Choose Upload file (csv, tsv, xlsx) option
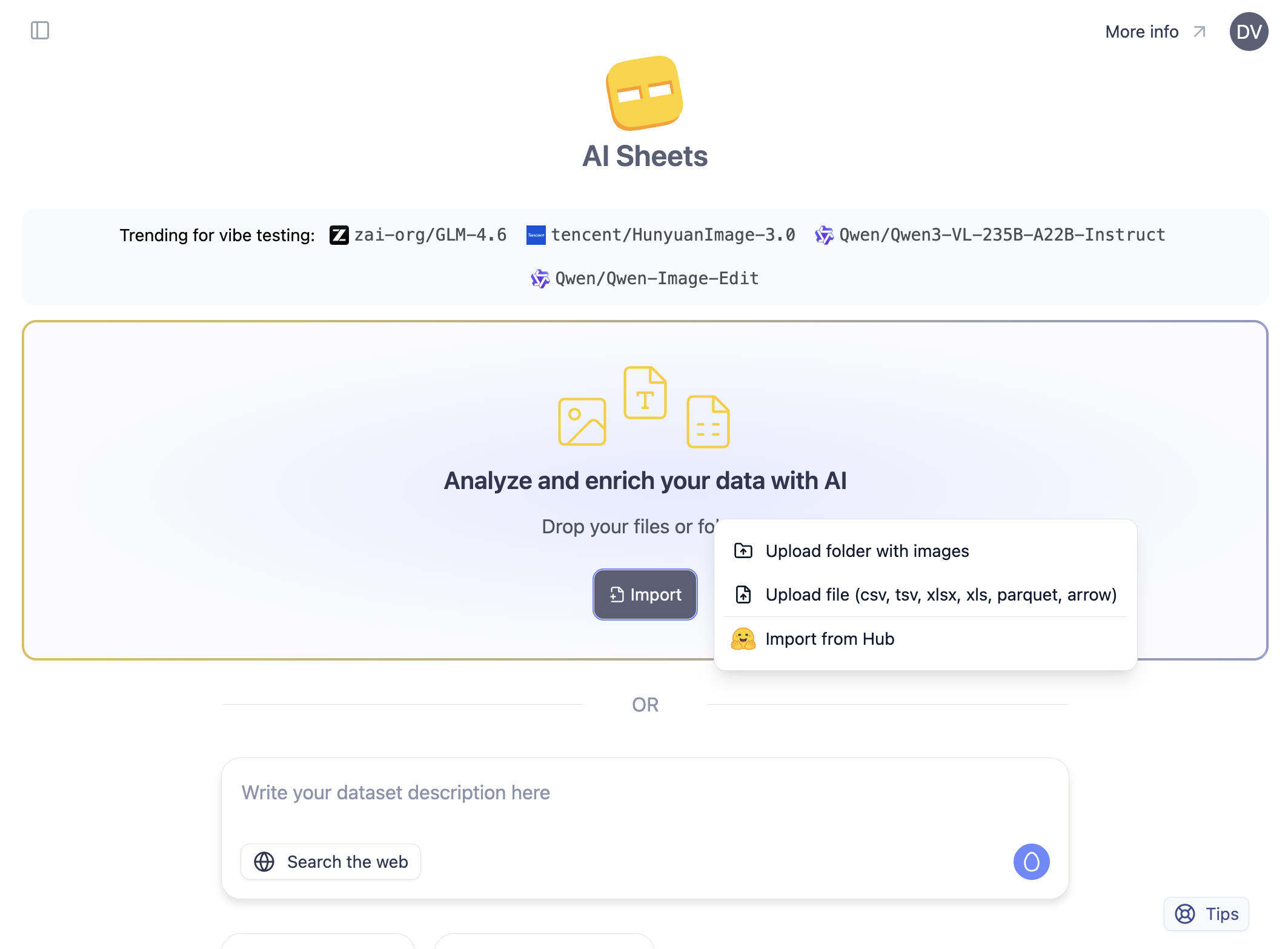The image size is (1288, 949). pos(940,594)
